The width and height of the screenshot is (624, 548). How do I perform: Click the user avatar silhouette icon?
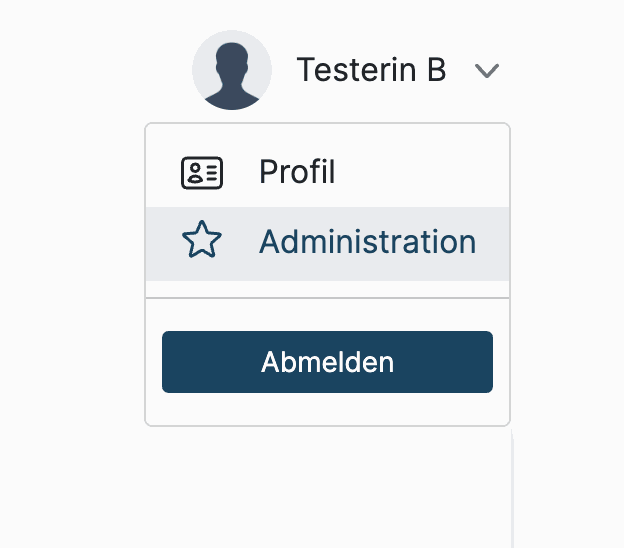232,71
